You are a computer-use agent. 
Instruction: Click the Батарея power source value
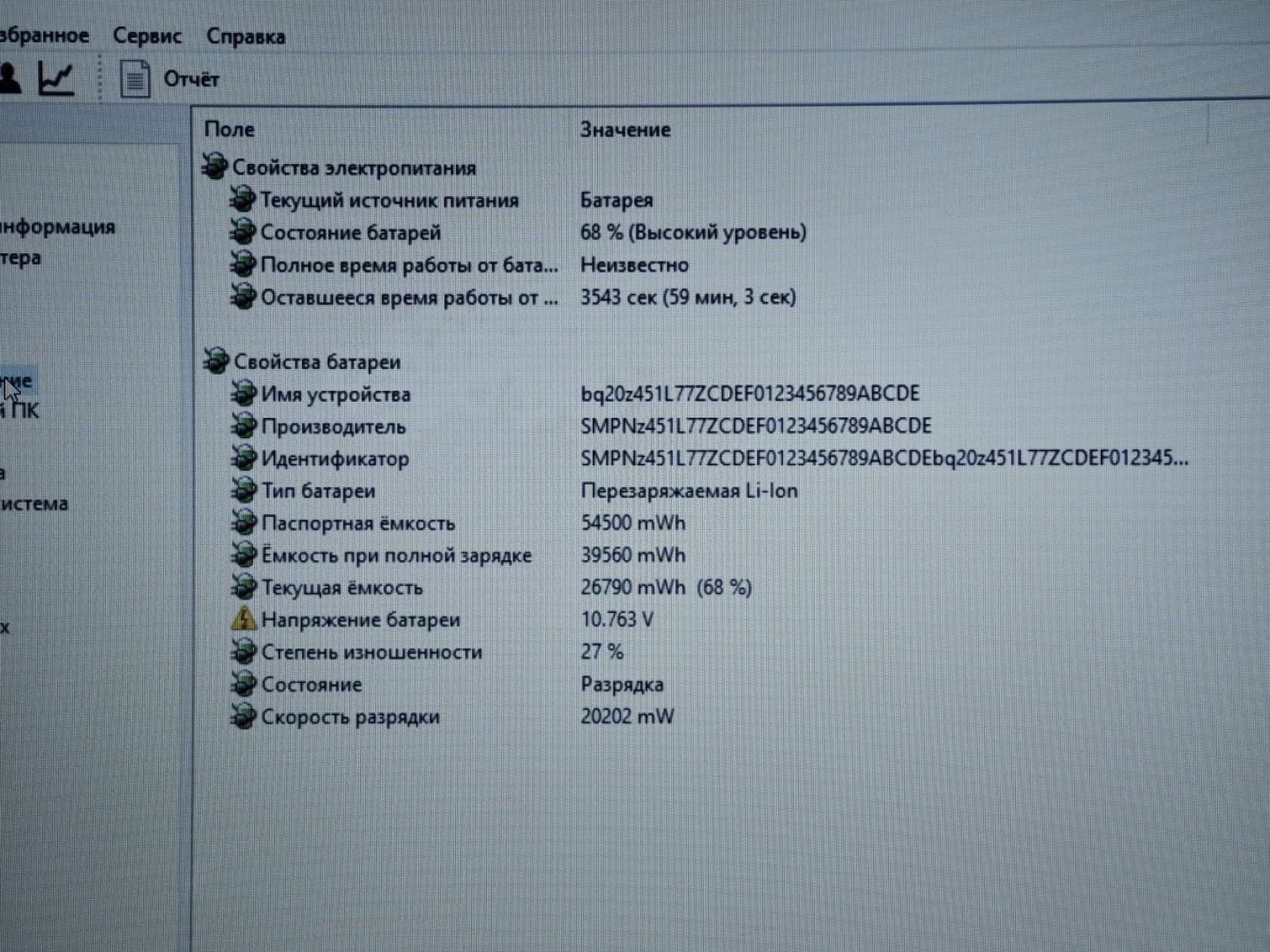pos(616,200)
